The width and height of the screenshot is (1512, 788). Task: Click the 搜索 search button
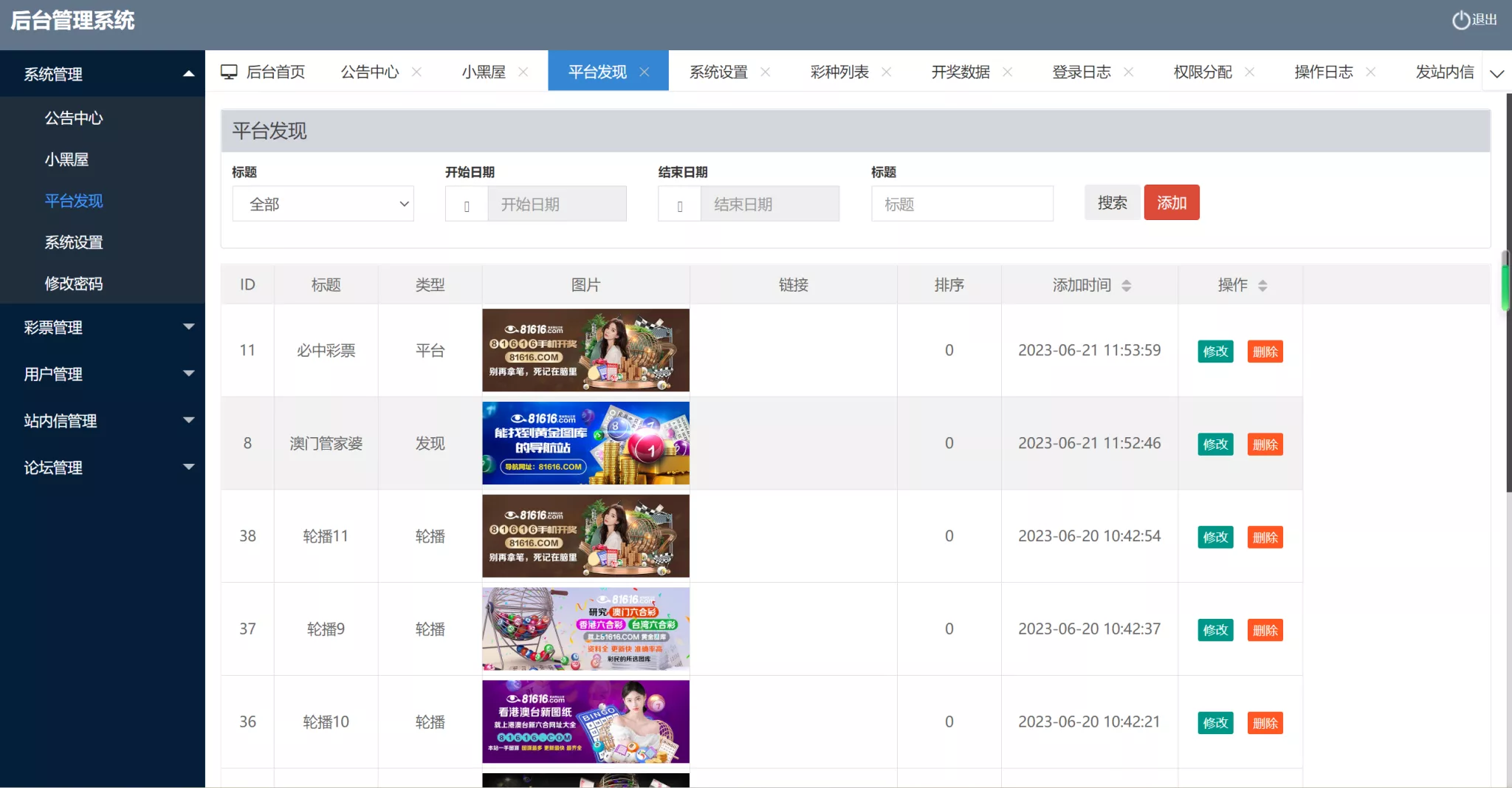point(1112,202)
